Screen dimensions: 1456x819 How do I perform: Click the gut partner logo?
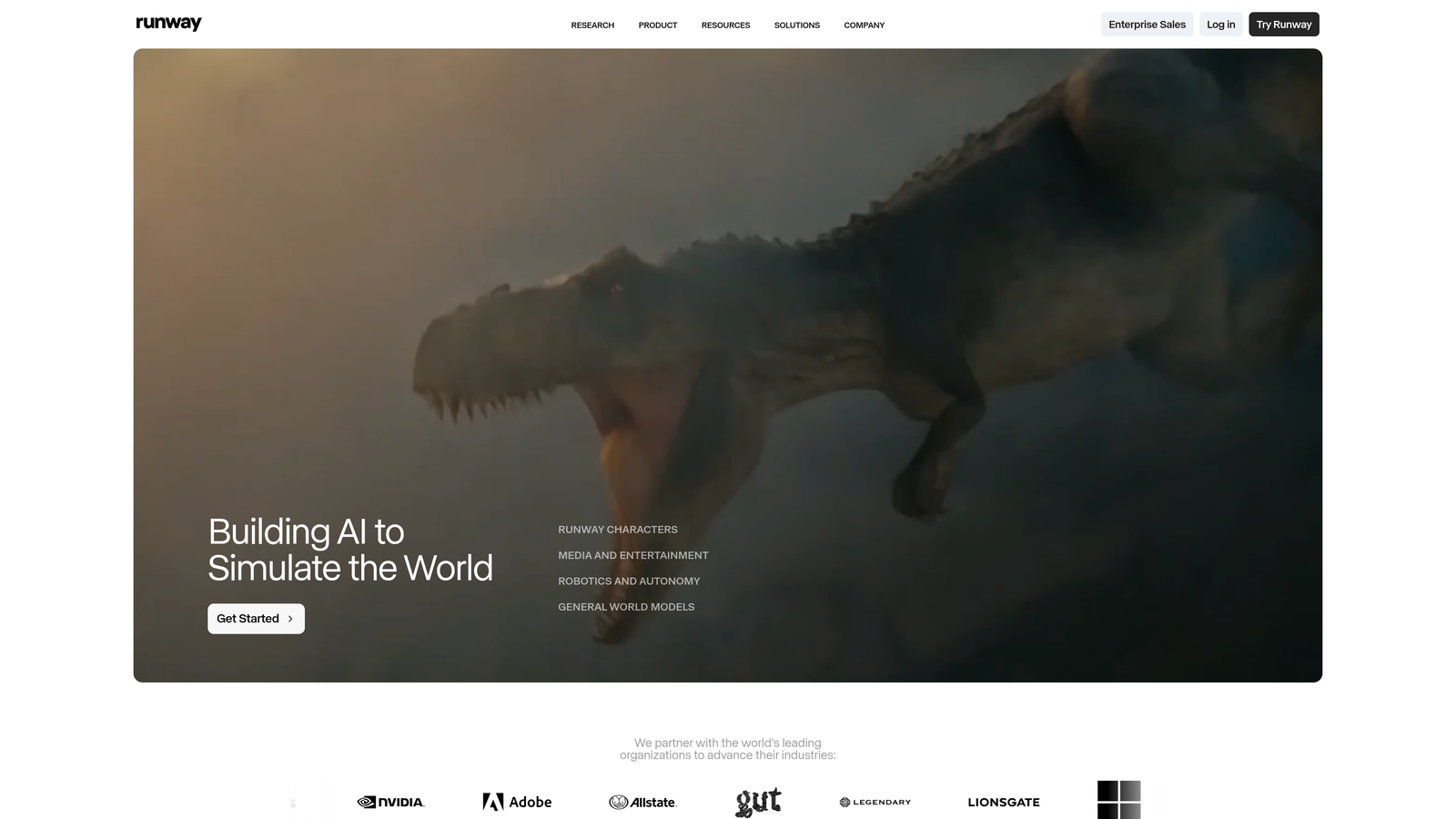(x=758, y=802)
